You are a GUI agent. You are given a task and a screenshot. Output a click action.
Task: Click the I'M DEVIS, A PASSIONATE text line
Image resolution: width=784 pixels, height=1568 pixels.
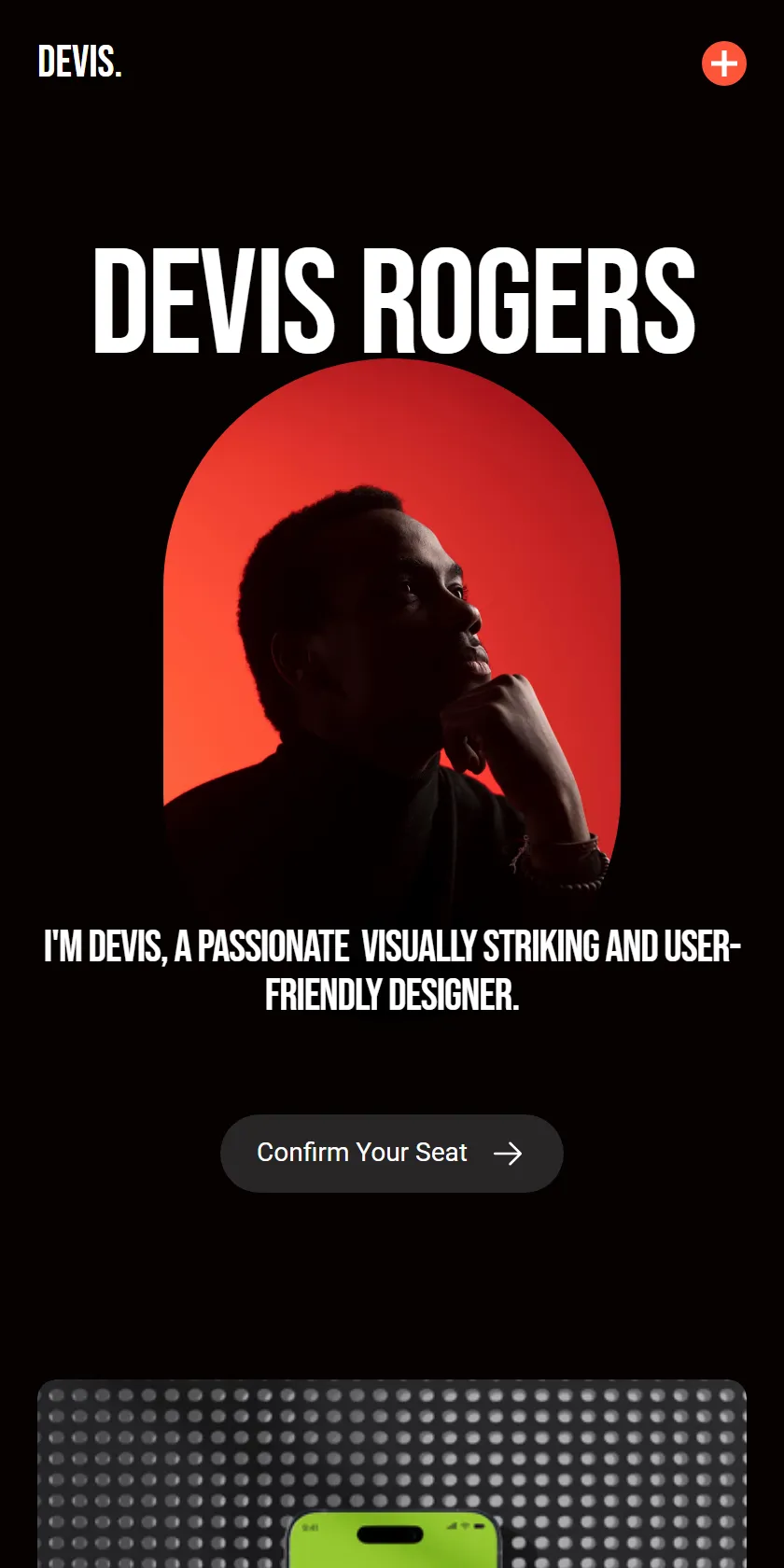(196, 947)
